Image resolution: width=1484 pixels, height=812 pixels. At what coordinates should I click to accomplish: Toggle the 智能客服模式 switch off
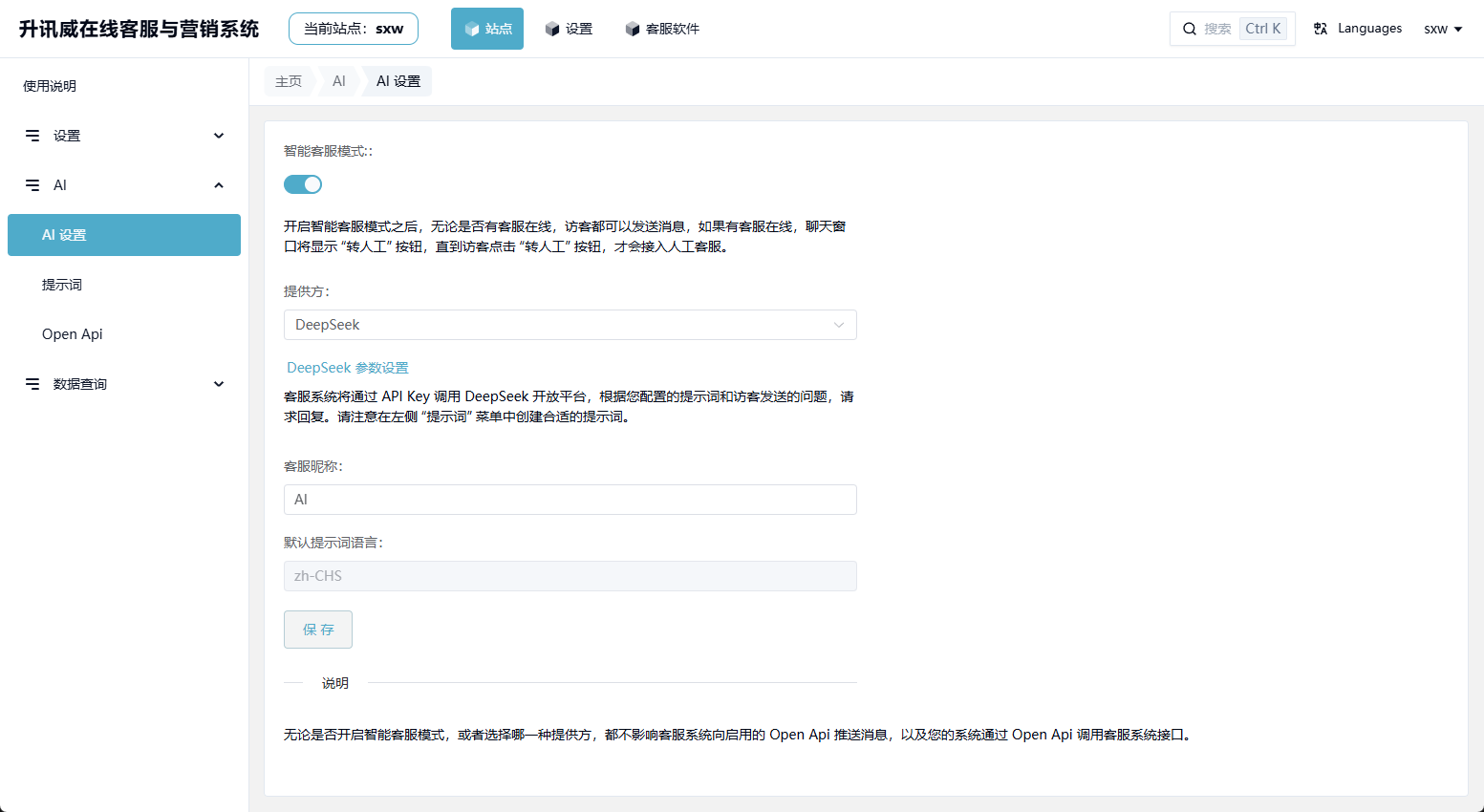(x=303, y=184)
